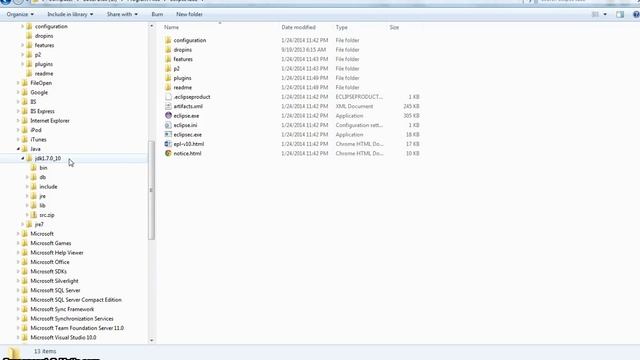Open the help icon in toolbar
Image resolution: width=640 pixels, height=360 pixels.
[636, 14]
